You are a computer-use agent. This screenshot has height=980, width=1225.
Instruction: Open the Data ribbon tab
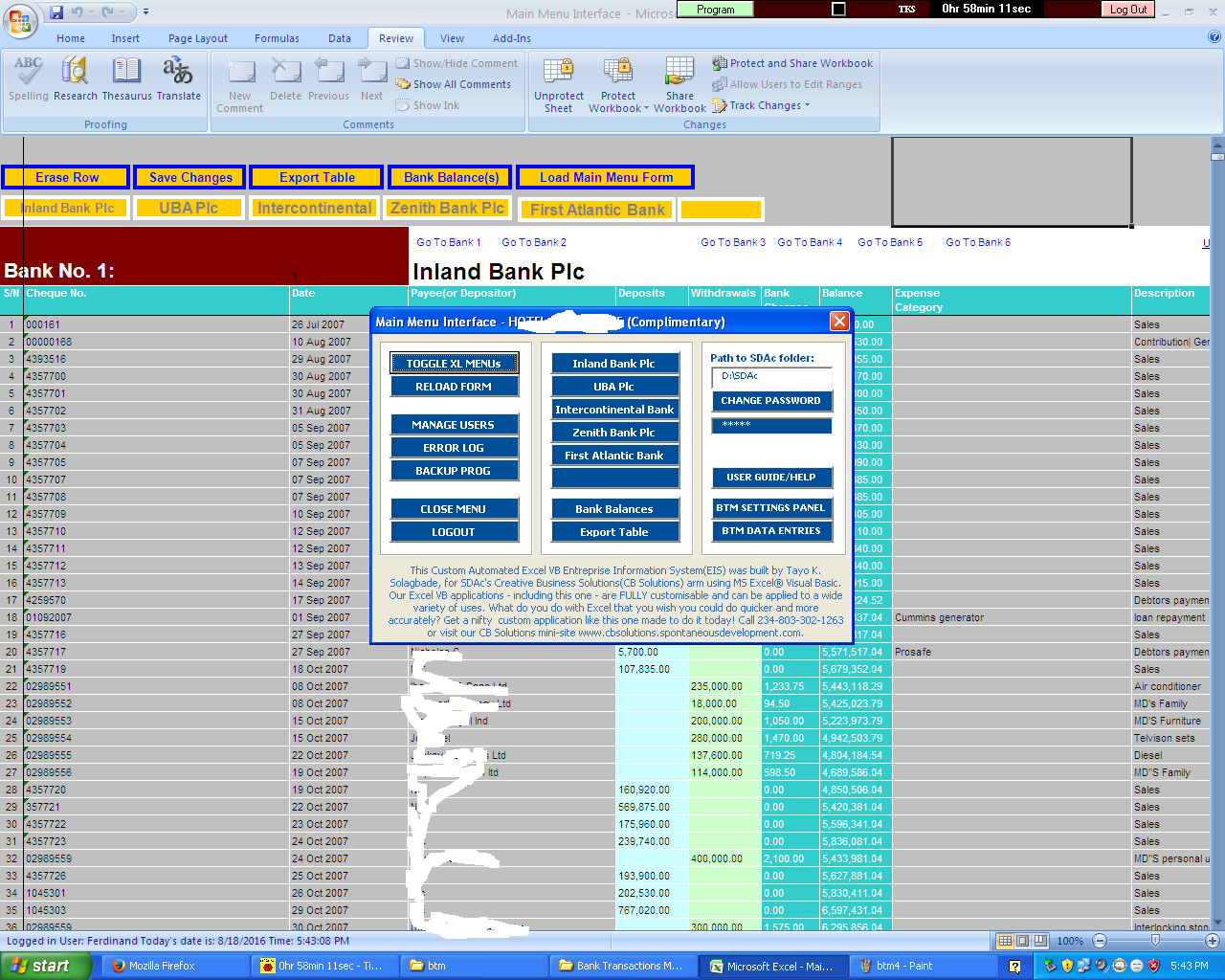340,38
